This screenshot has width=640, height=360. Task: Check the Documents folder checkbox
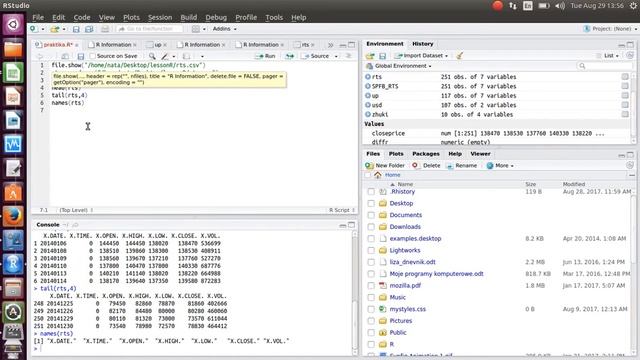[x=371, y=215]
